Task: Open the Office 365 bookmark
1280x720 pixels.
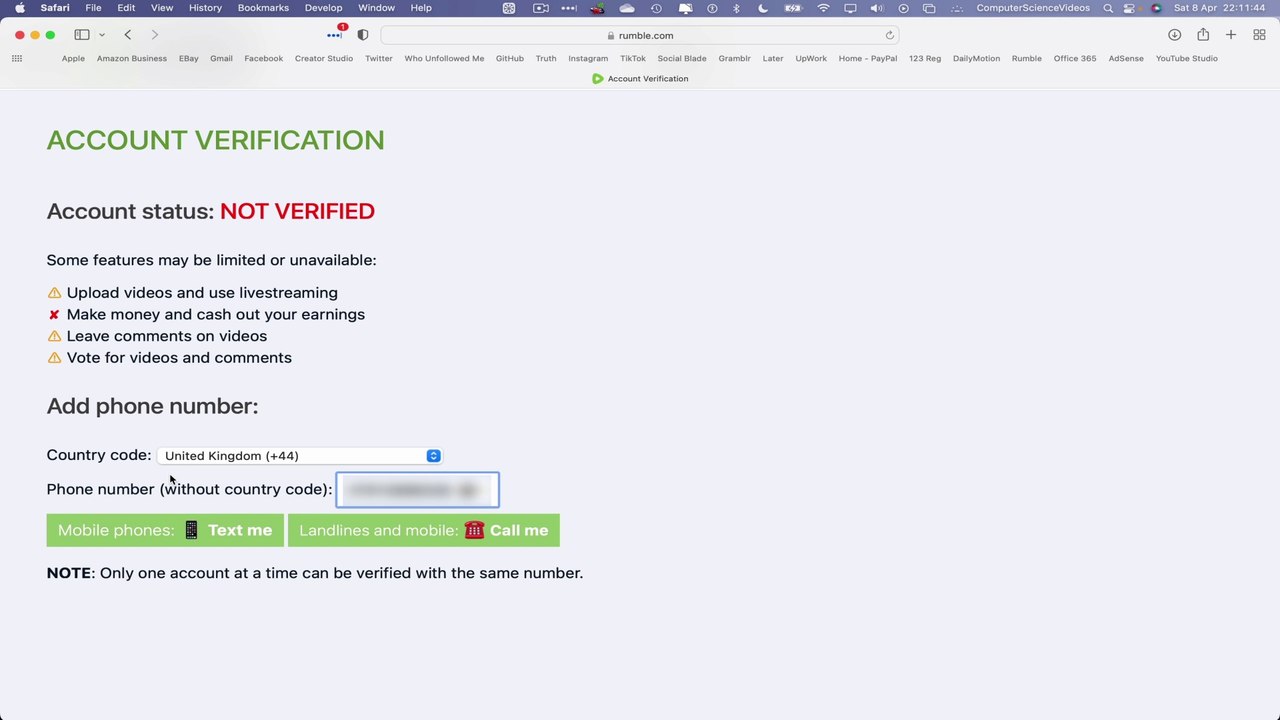Action: point(1075,58)
